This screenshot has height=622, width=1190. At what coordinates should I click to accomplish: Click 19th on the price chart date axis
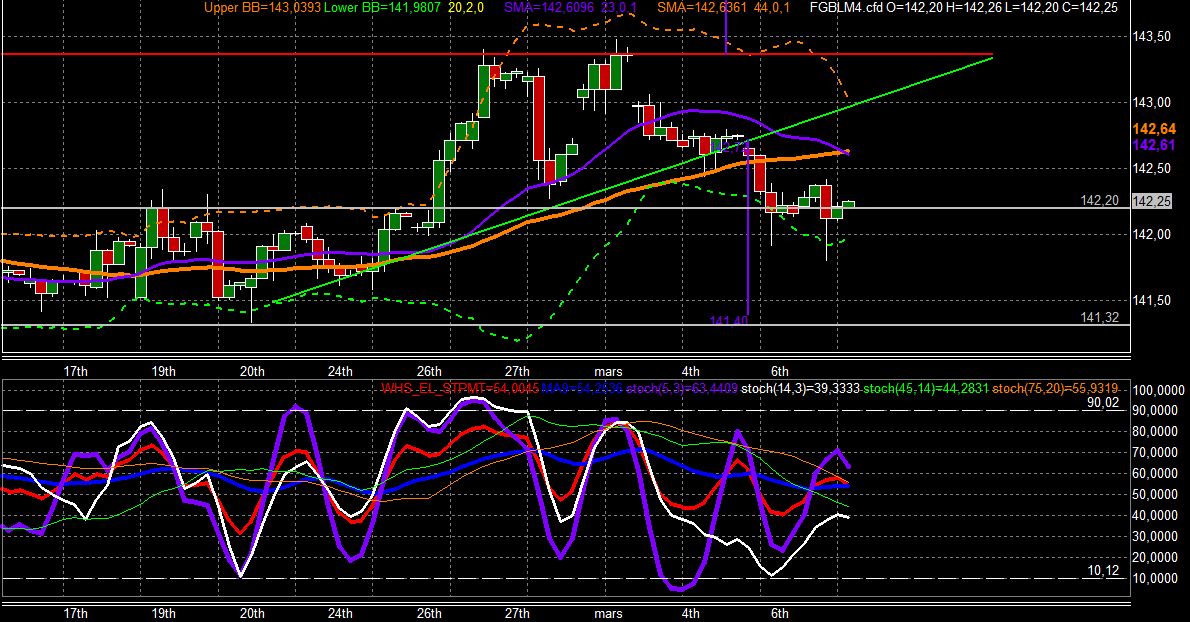coord(163,372)
